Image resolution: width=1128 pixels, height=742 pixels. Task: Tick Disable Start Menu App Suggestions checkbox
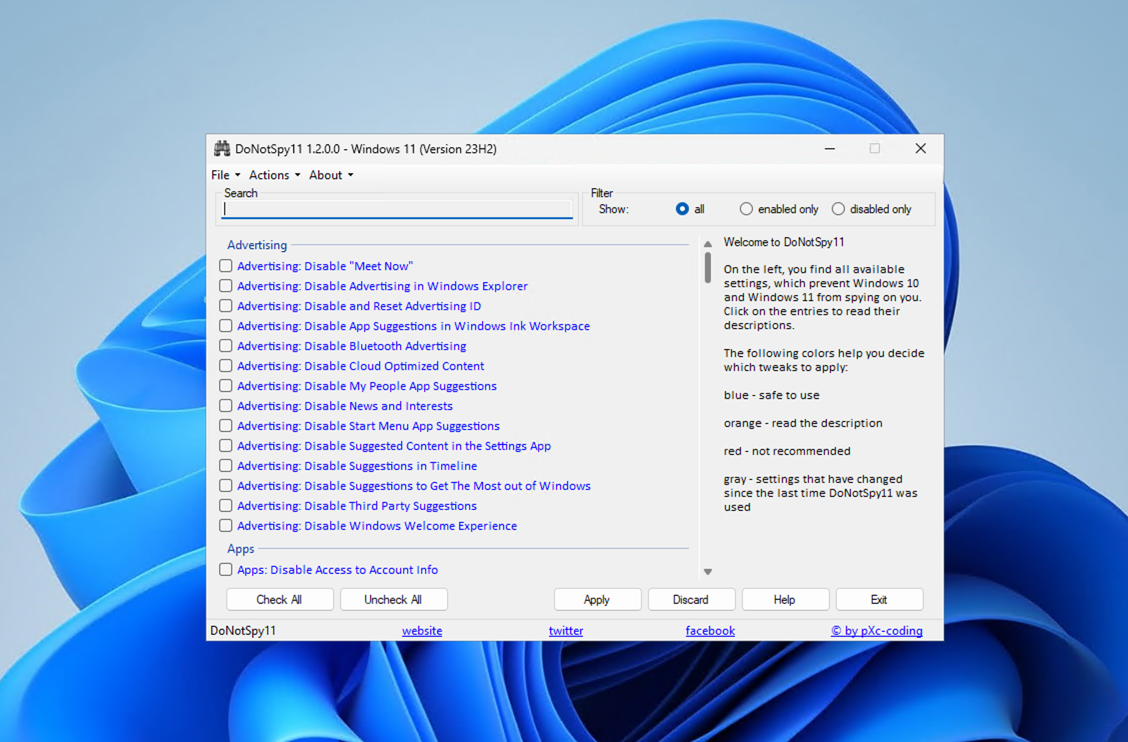(x=226, y=425)
